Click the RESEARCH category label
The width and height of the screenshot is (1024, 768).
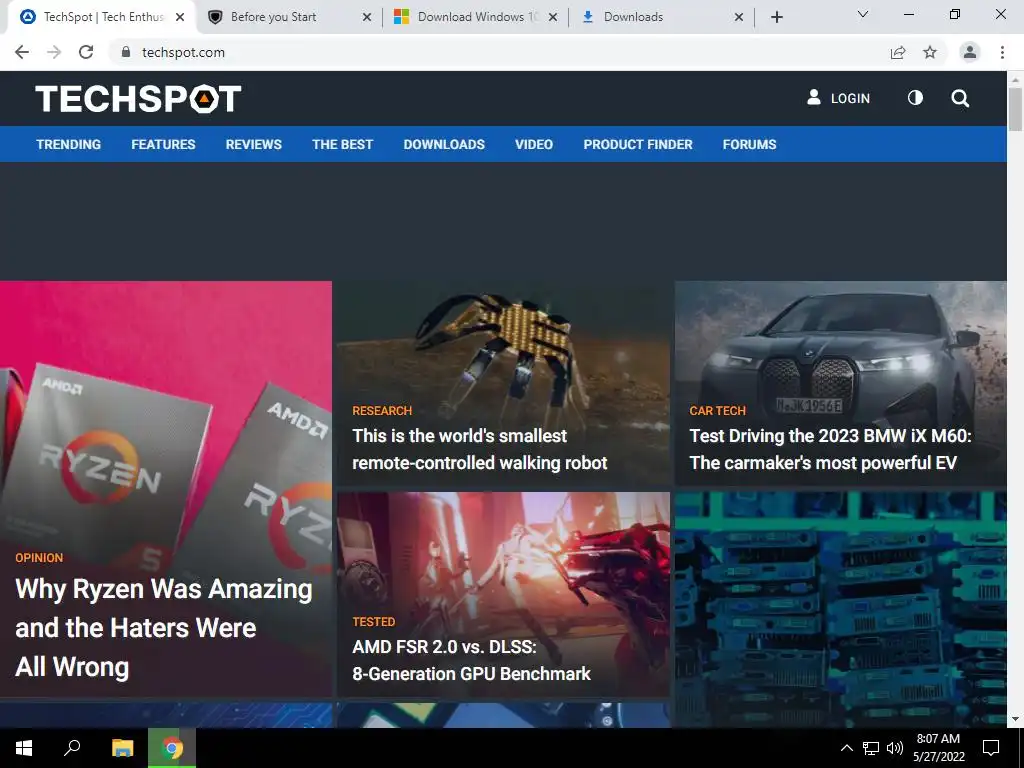click(382, 411)
